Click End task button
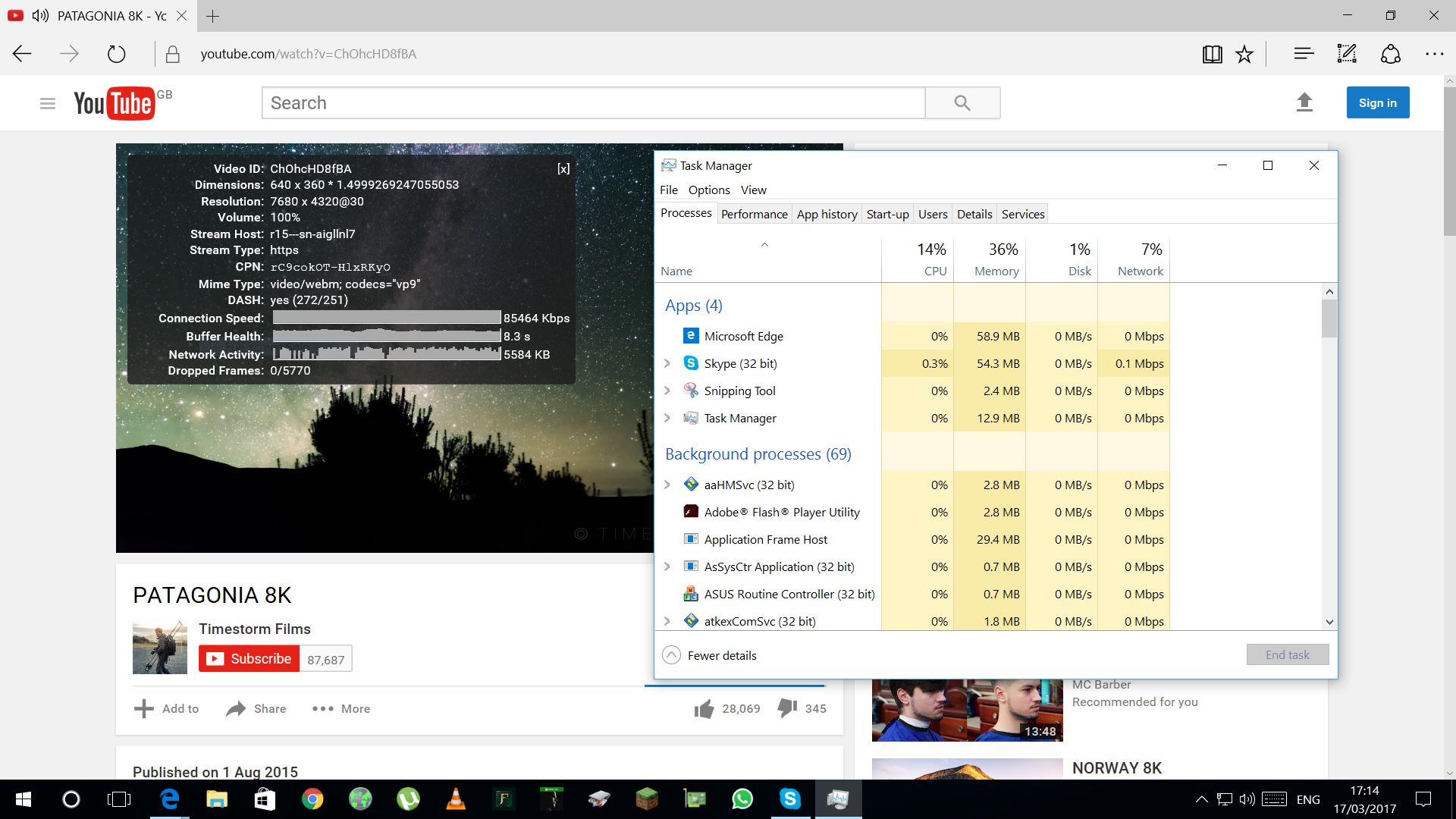Viewport: 1456px width, 819px height. [x=1288, y=654]
